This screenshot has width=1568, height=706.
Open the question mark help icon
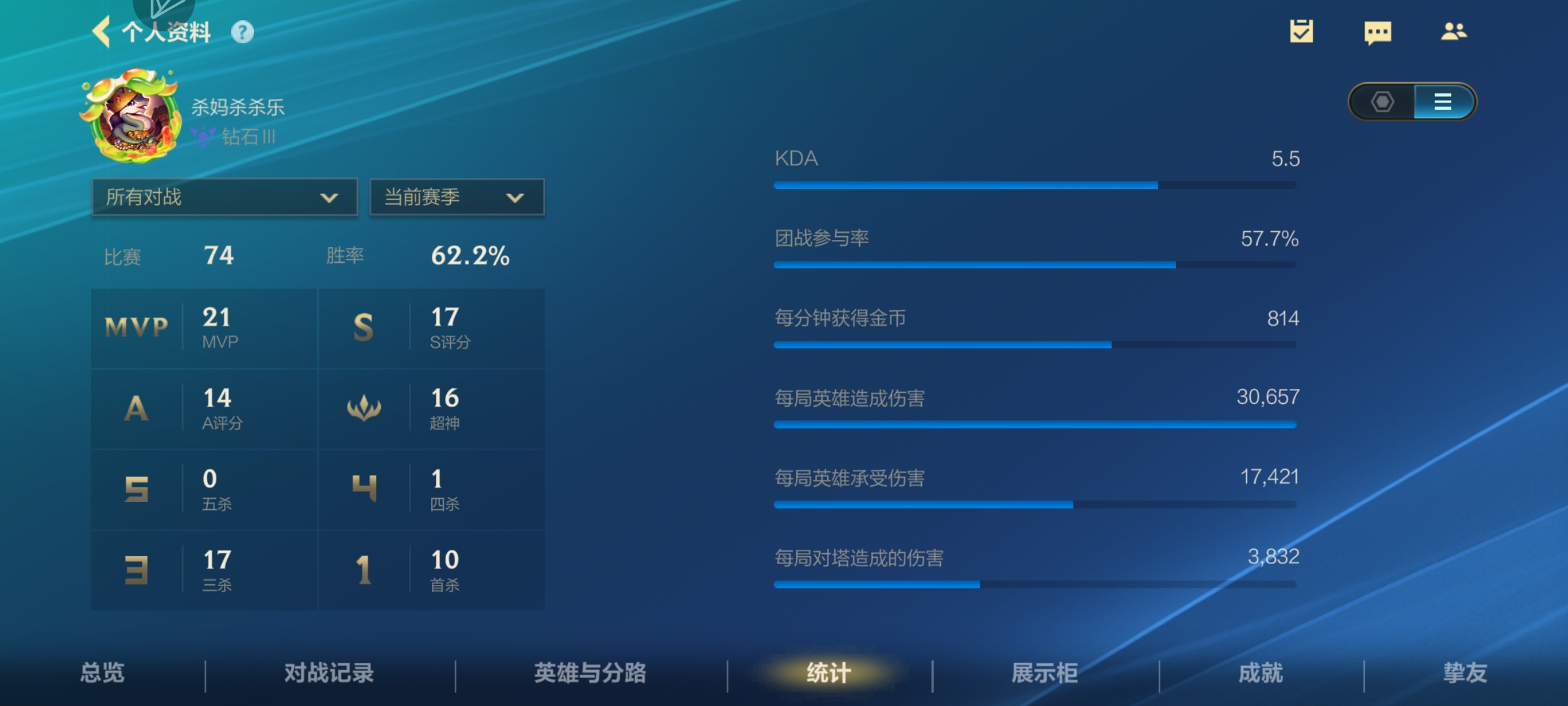pyautogui.click(x=242, y=32)
